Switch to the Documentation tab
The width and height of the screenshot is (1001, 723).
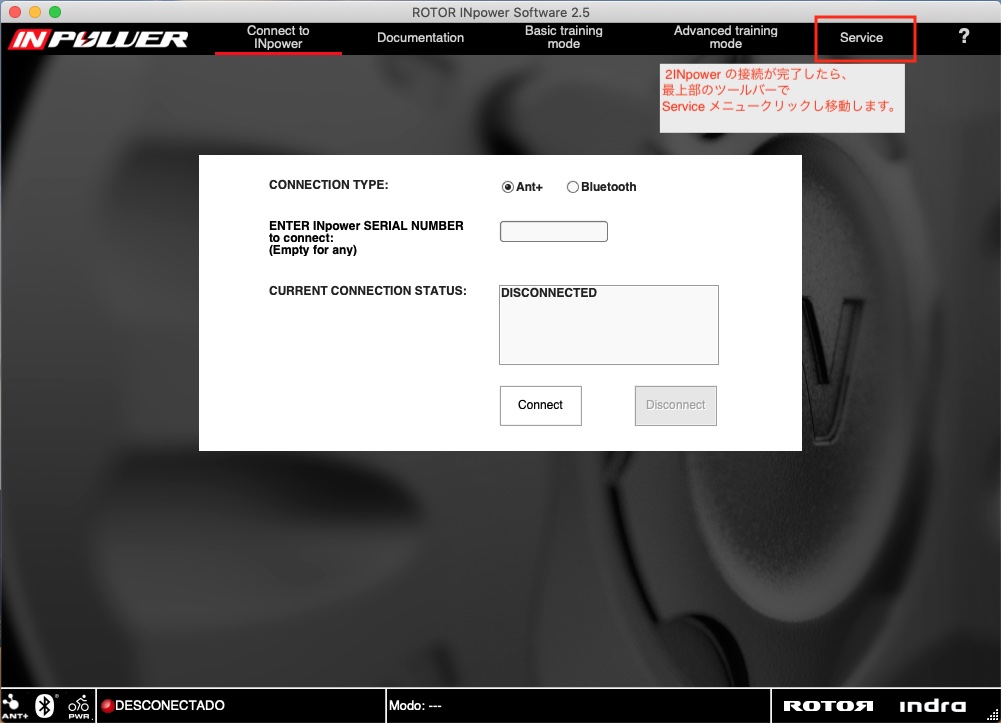tap(420, 38)
